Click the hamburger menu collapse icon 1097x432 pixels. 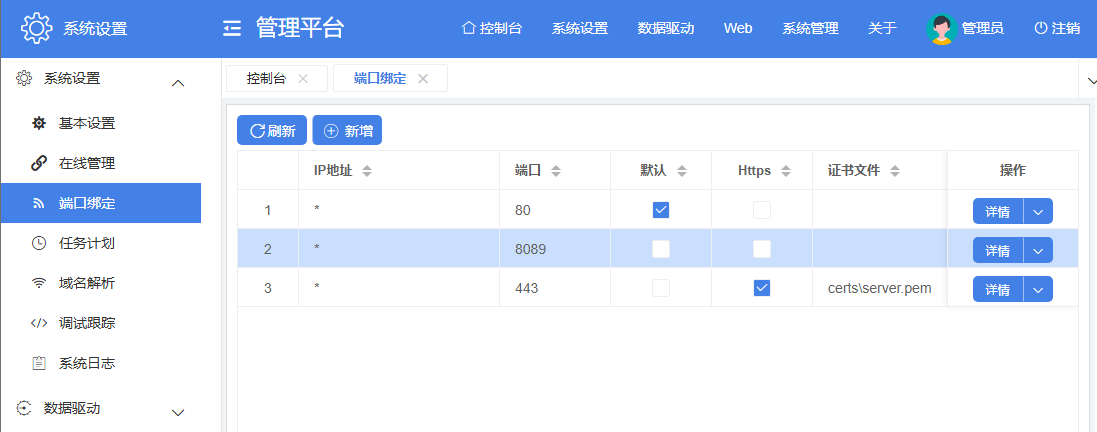tap(232, 29)
